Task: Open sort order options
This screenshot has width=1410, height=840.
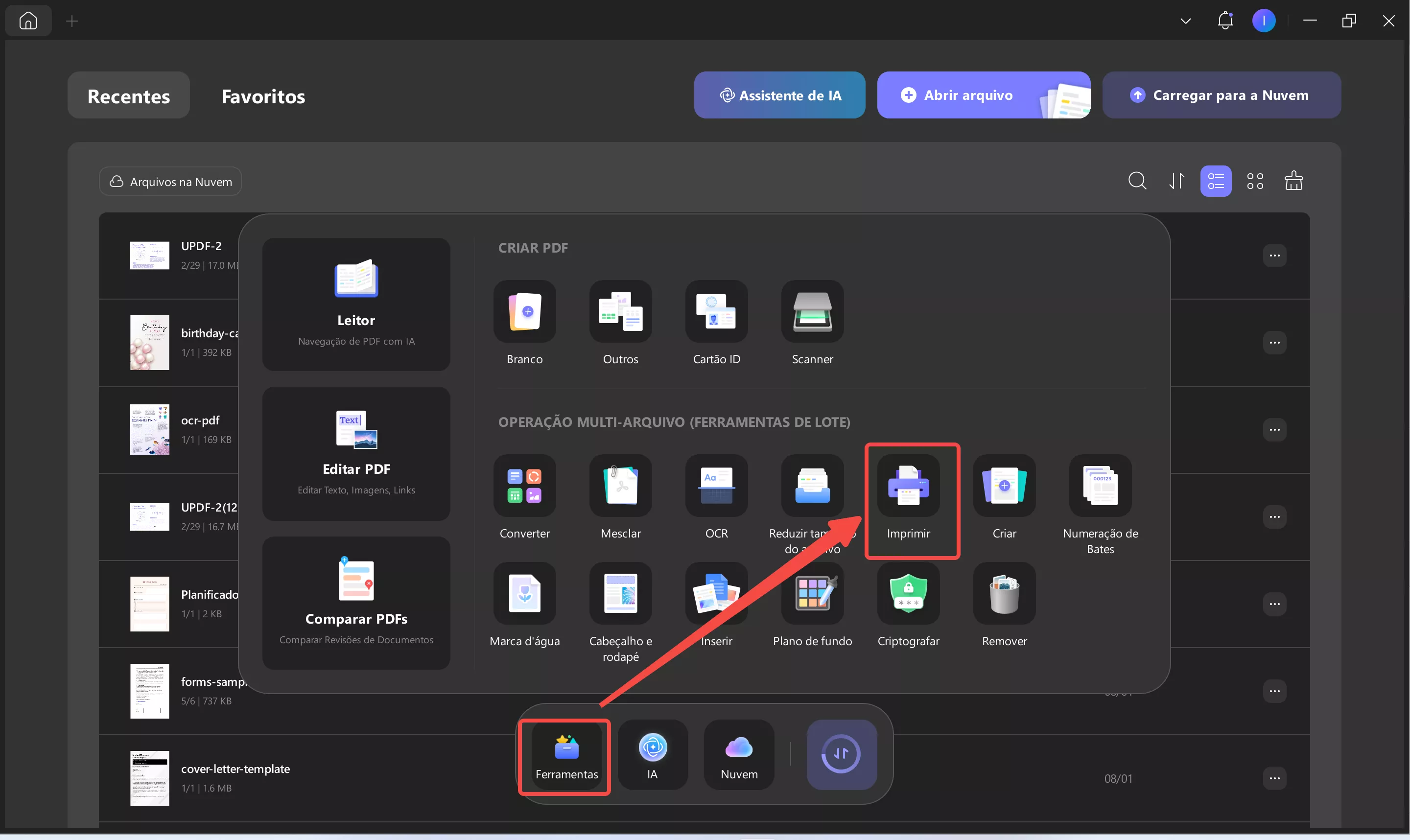Action: 1176,181
